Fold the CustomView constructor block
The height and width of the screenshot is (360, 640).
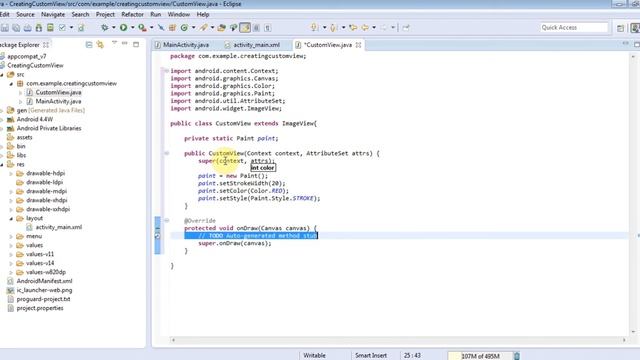[x=167, y=153]
